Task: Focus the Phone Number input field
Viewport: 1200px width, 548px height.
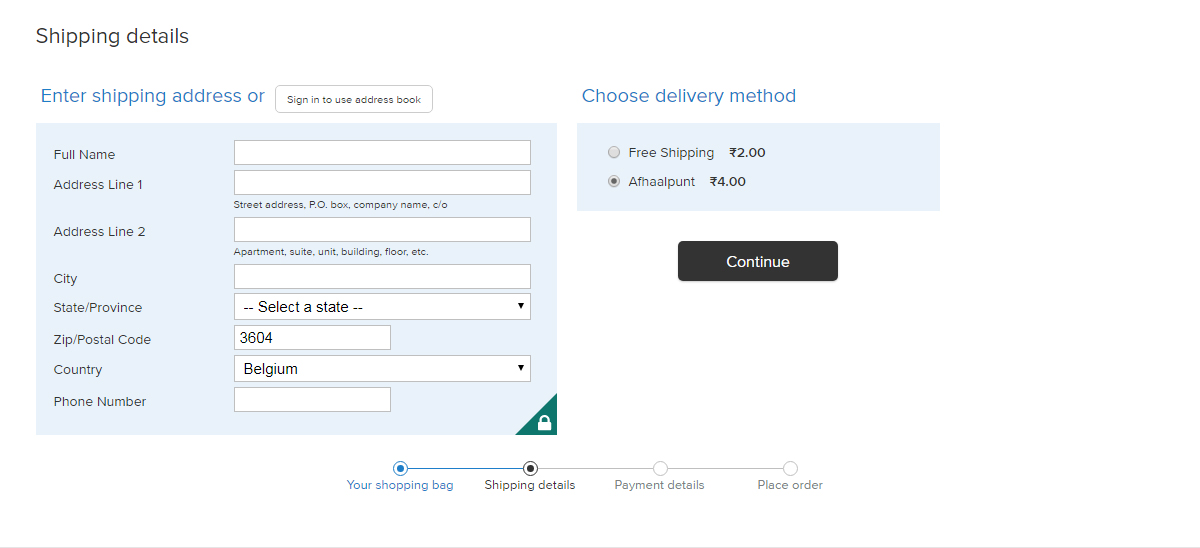Action: (x=312, y=400)
